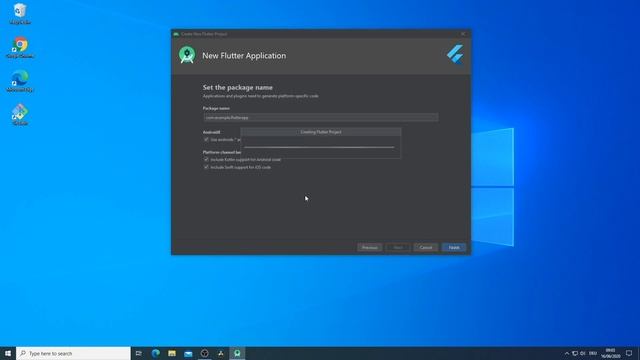Open the fourth desktop shortcut below Microsoft Edge

(x=20, y=115)
